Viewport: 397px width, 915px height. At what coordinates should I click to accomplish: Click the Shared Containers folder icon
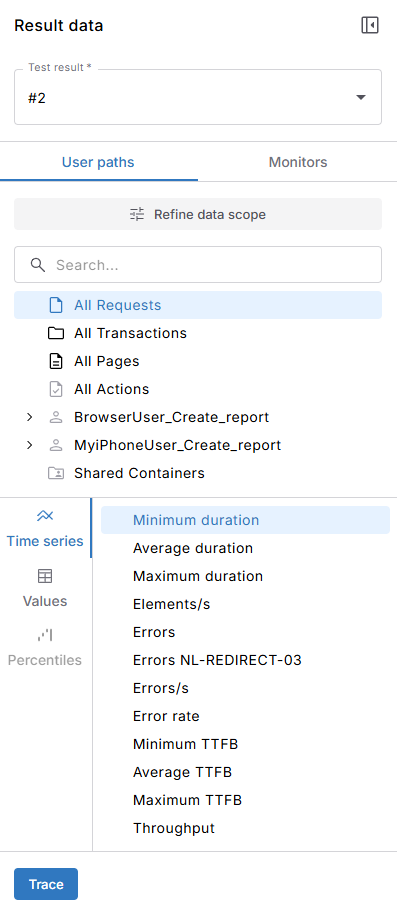point(55,473)
